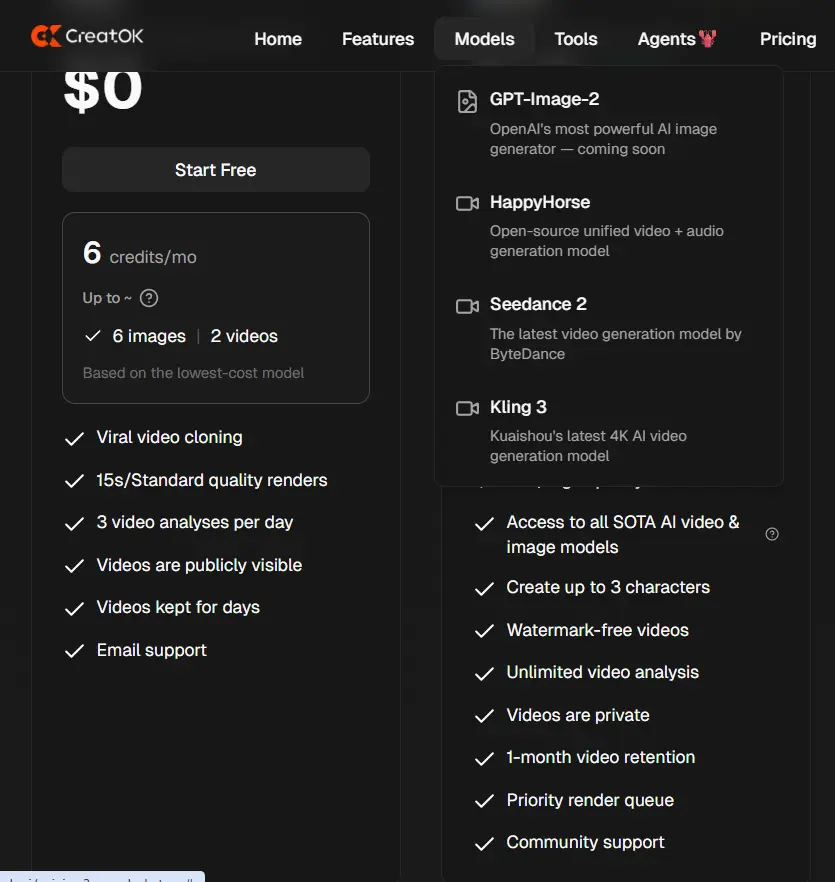
Task: Click the checkmark beside Videos are publicly visible
Action: [74, 566]
